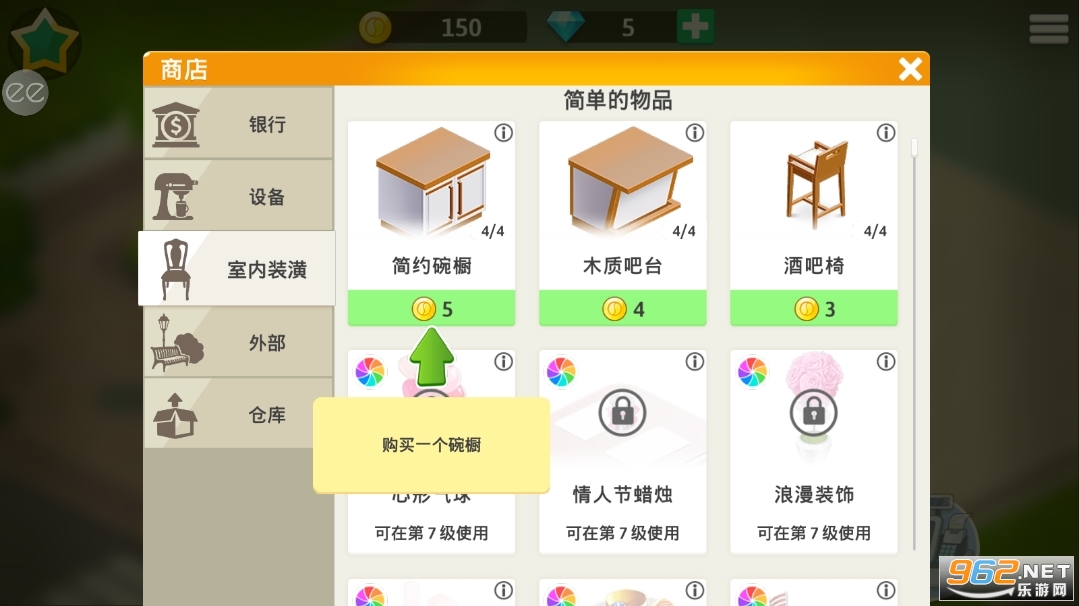Open info for 简约碗橱 item

(504, 133)
